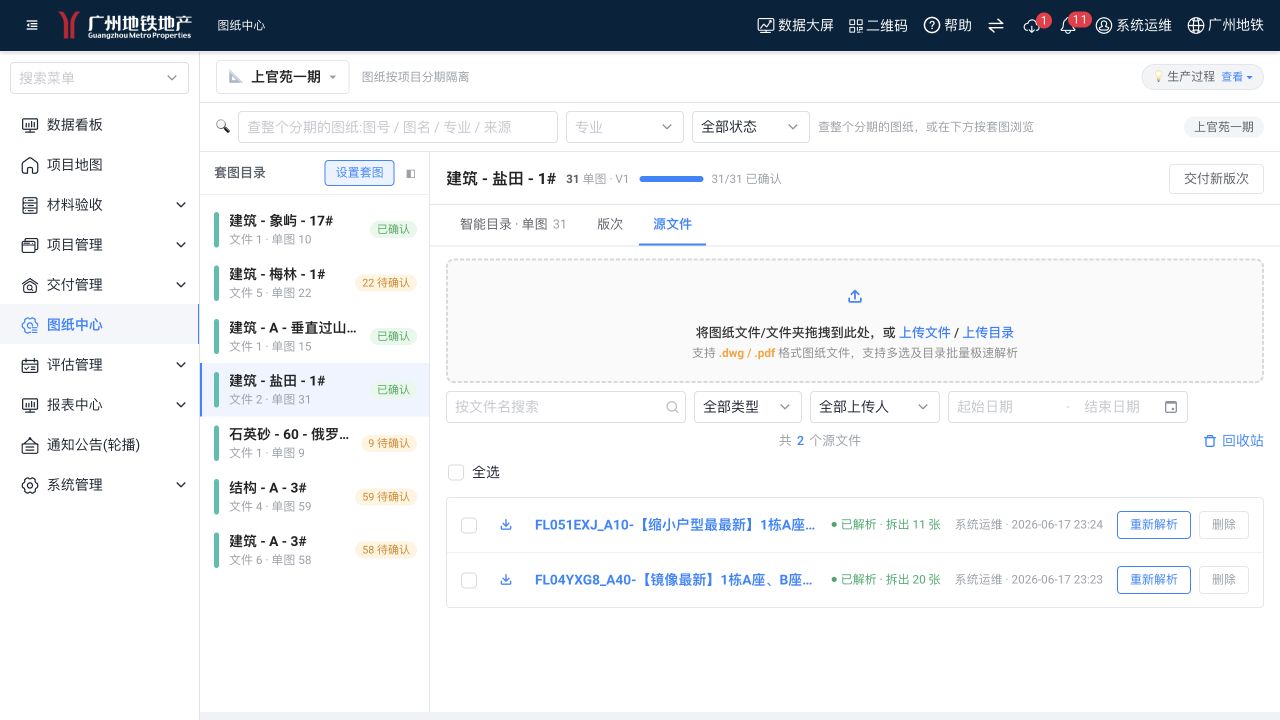Download the FL04YXG8_A40 source file

point(506,580)
